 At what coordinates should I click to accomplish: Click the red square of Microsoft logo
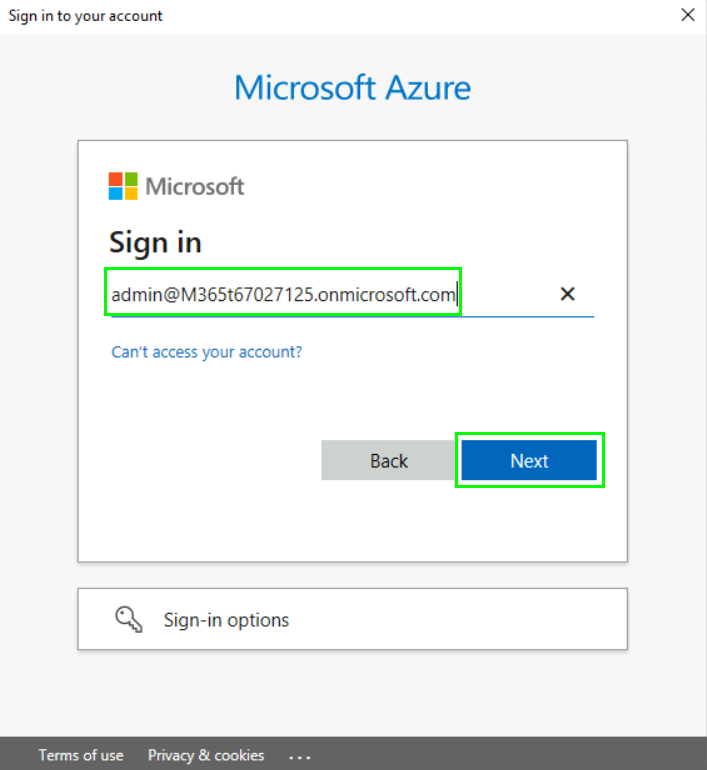pos(115,179)
